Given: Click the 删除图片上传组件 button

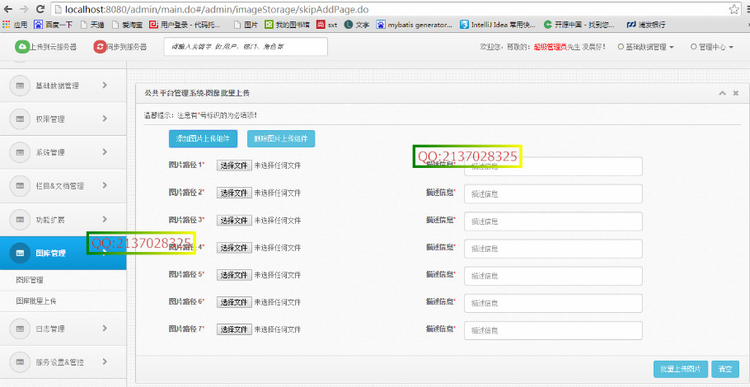Looking at the screenshot, I should (281, 139).
